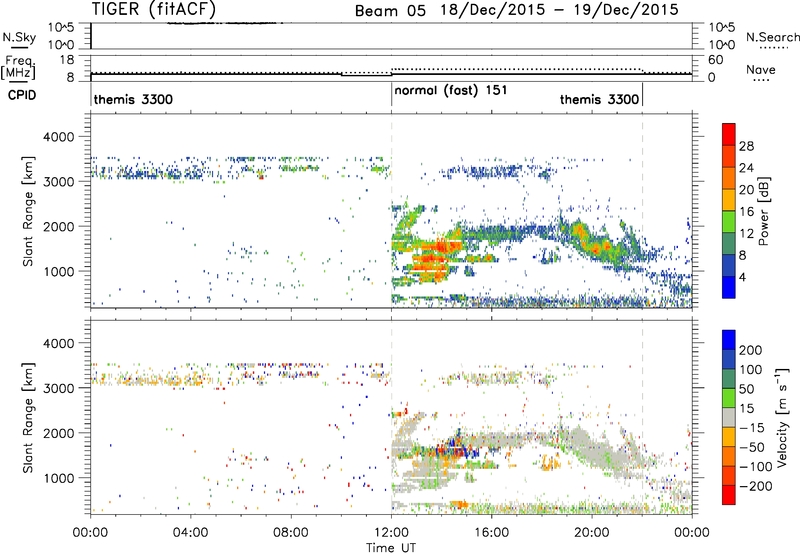Image resolution: width=800 pixels, height=554 pixels.
Task: Click the 'Time UT' axis title
Action: click(391, 548)
